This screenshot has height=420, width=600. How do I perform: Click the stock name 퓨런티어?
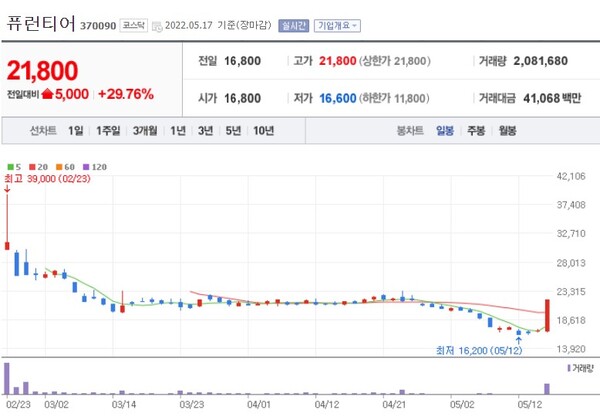[x=41, y=24]
